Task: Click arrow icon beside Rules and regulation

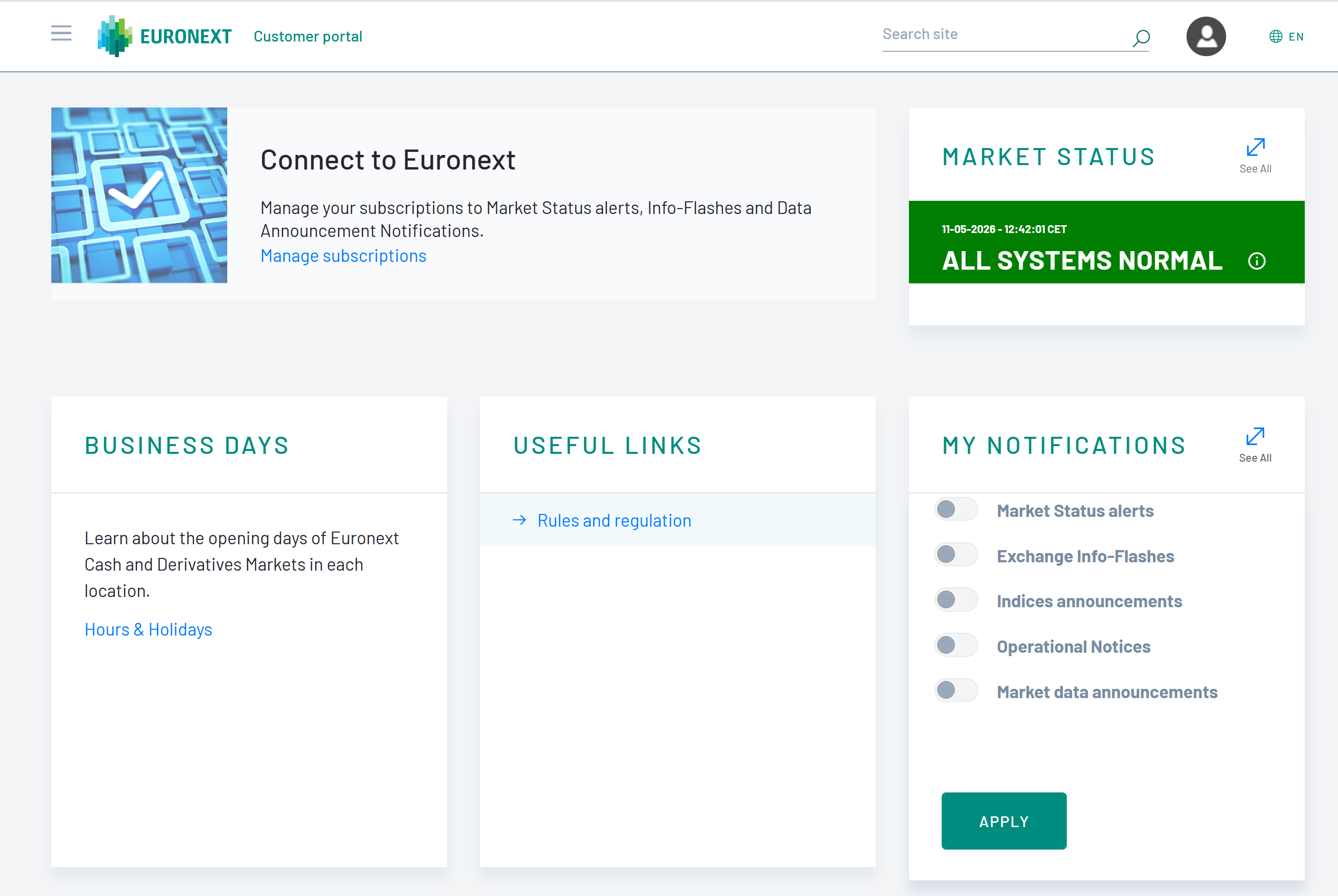Action: pos(519,520)
